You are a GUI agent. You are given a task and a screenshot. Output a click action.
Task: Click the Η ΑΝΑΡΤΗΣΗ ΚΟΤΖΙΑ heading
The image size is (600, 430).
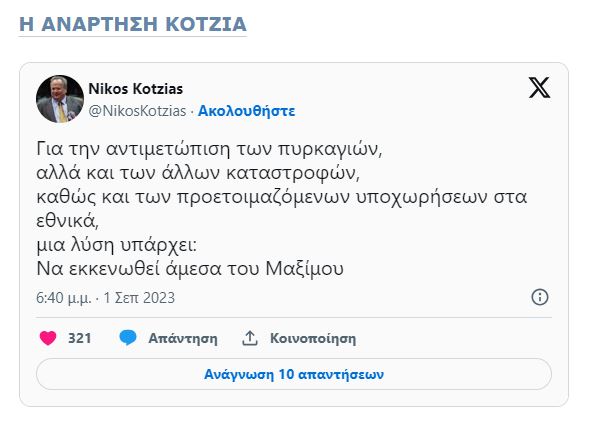pyautogui.click(x=133, y=23)
